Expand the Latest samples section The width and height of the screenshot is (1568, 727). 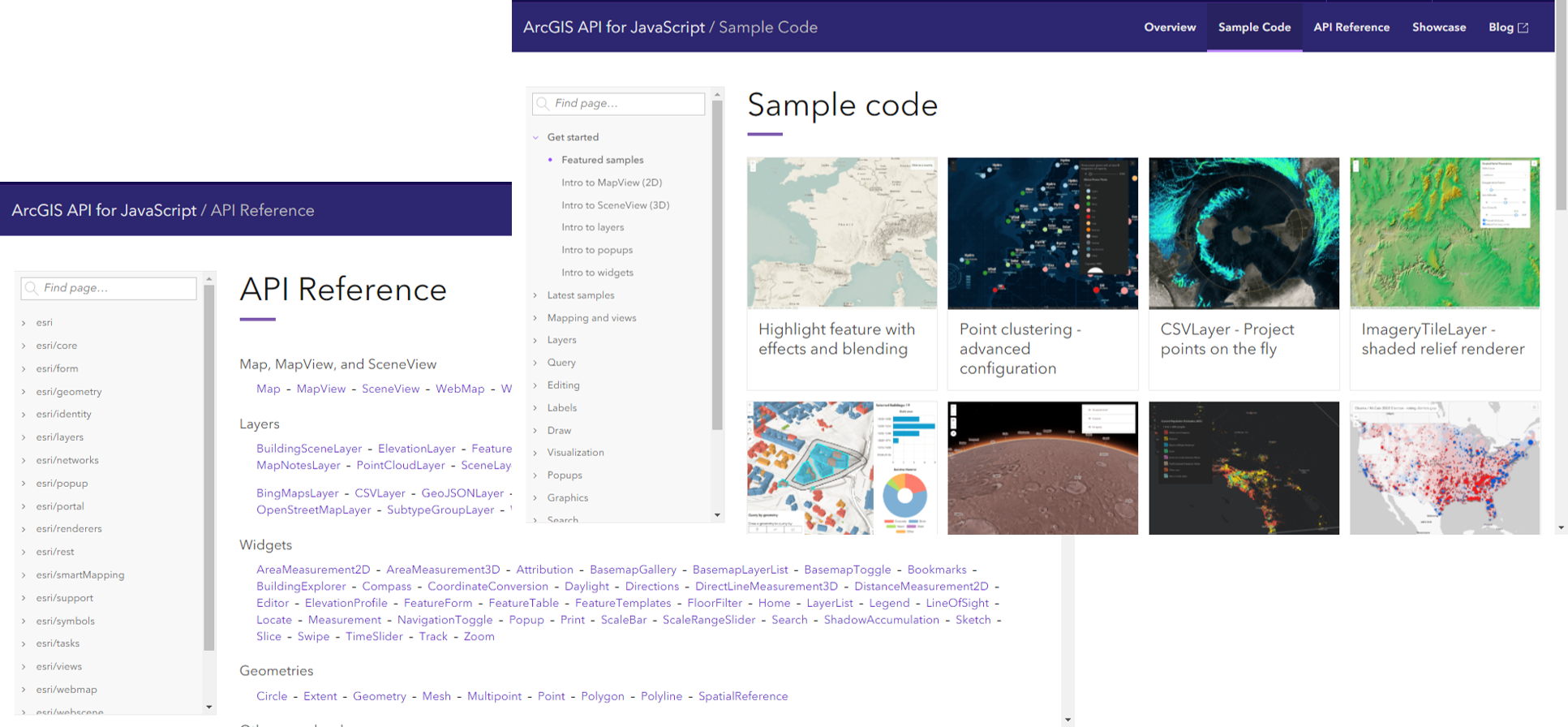click(x=535, y=295)
